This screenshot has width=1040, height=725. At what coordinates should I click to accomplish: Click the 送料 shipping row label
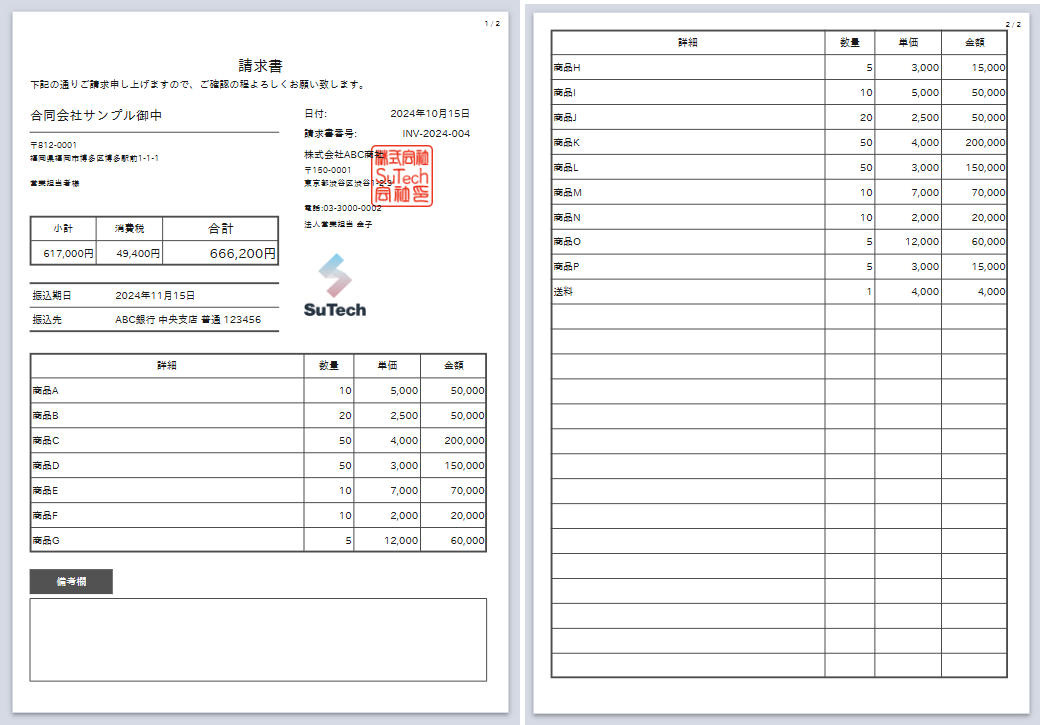tap(562, 292)
